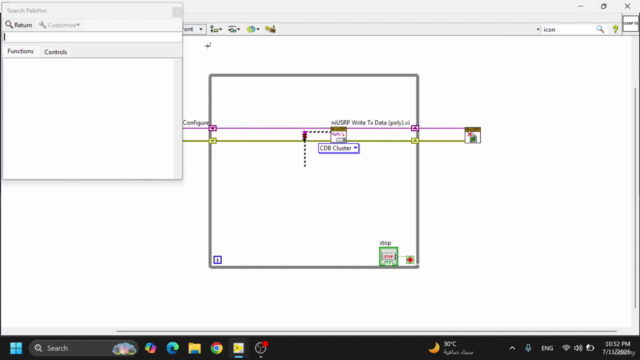Open the Align Objects toolbar menu
Image resolution: width=640 pixels, height=360 pixels.
tap(216, 29)
